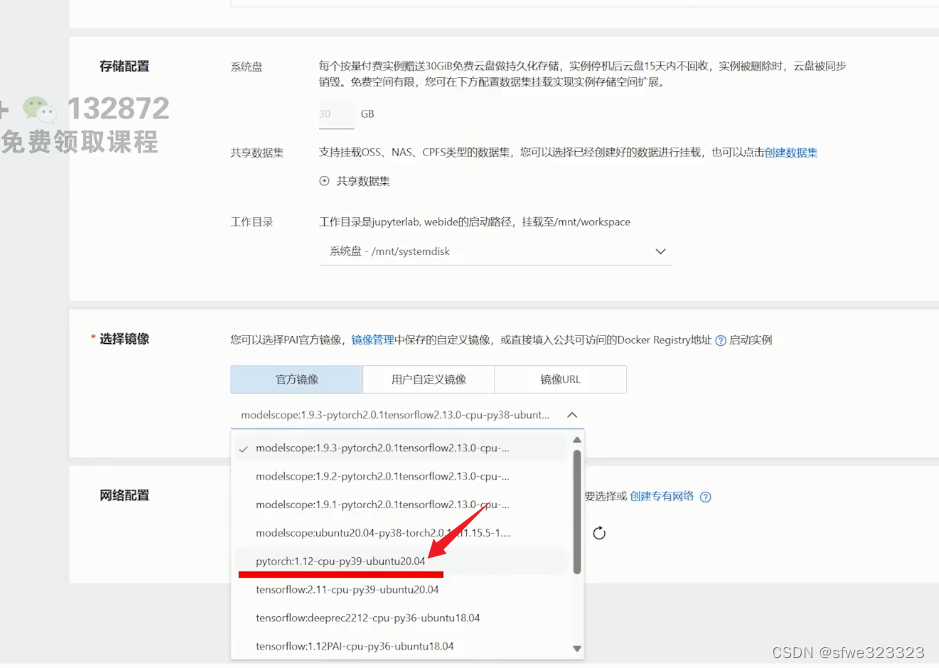Viewport: 939px width, 668px height.
Task: Collapse the image selection dropdown chevron
Action: 572,415
